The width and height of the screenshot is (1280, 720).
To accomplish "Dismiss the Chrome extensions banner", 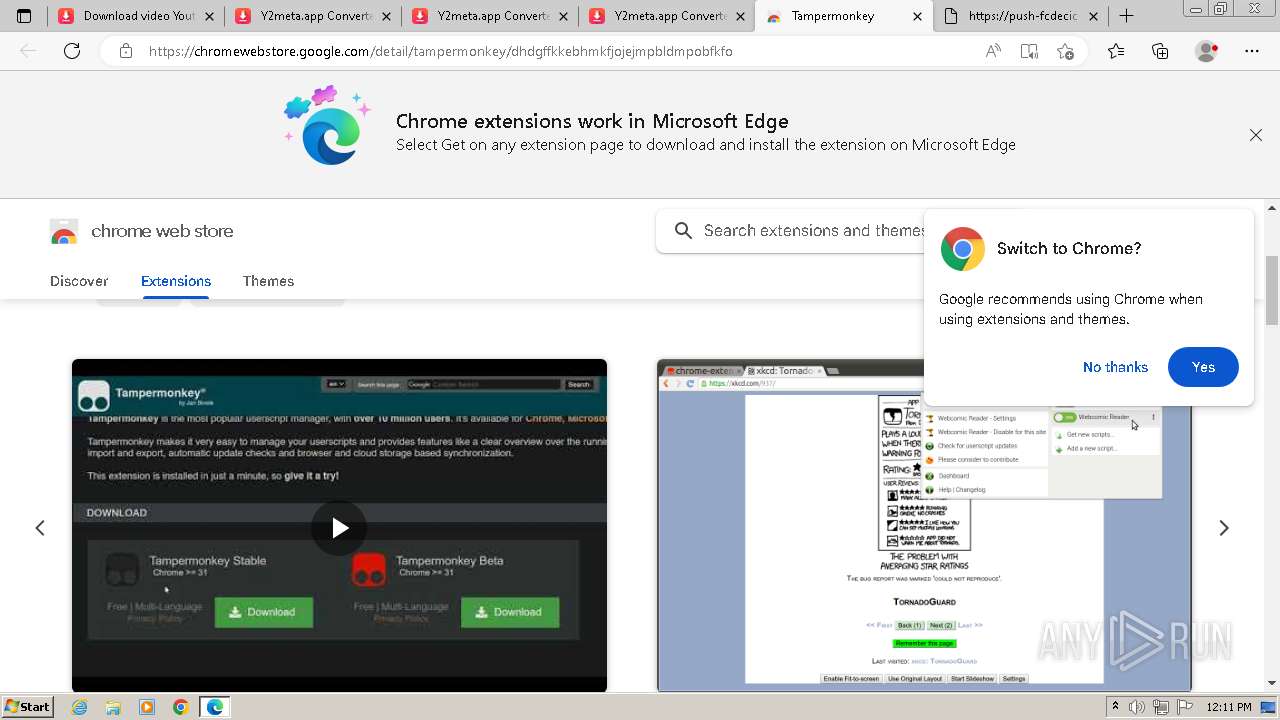I will pos(1256,135).
